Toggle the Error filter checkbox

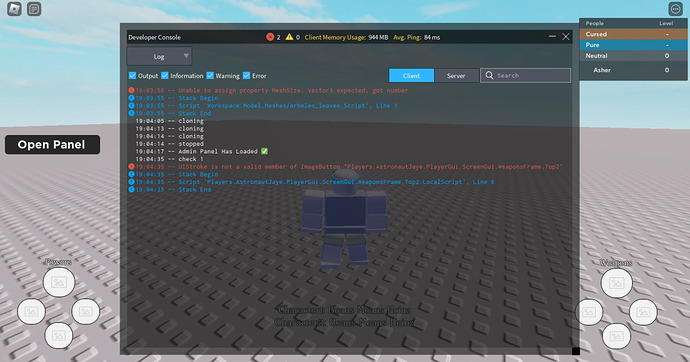point(246,76)
